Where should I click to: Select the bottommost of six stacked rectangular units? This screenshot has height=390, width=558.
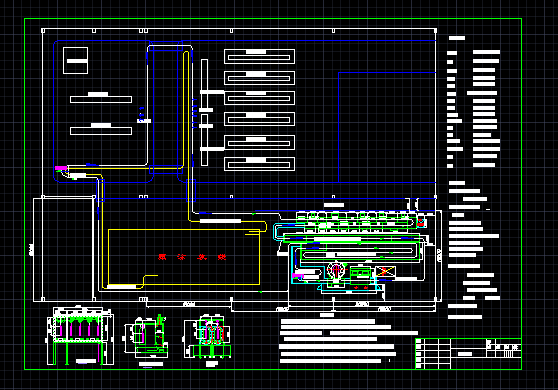tap(259, 164)
